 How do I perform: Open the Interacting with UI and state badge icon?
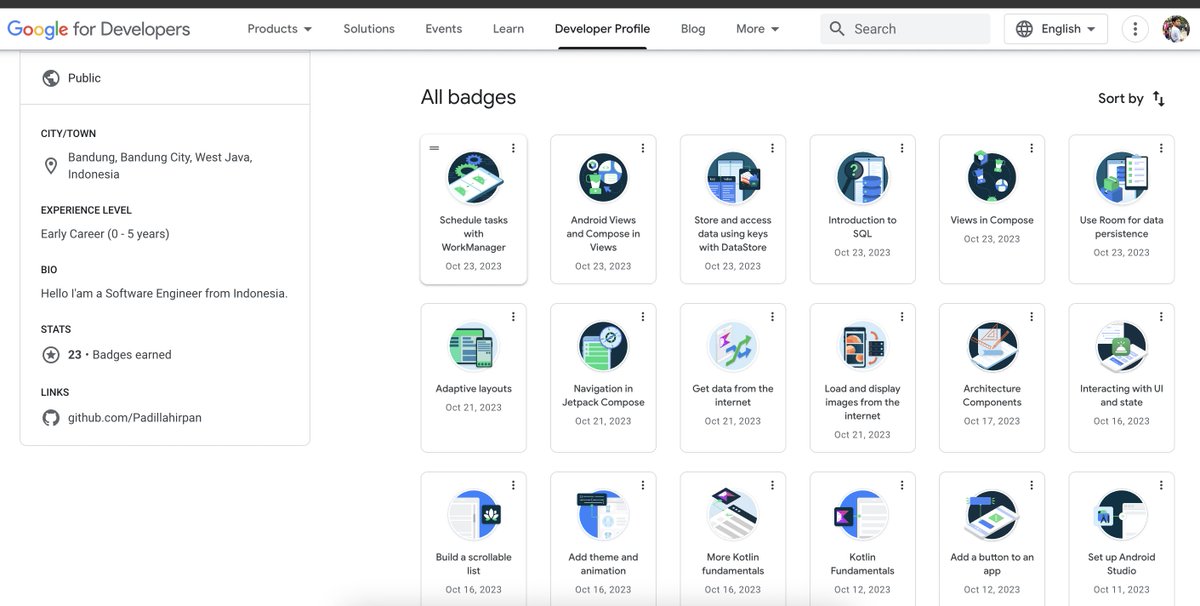point(1121,347)
